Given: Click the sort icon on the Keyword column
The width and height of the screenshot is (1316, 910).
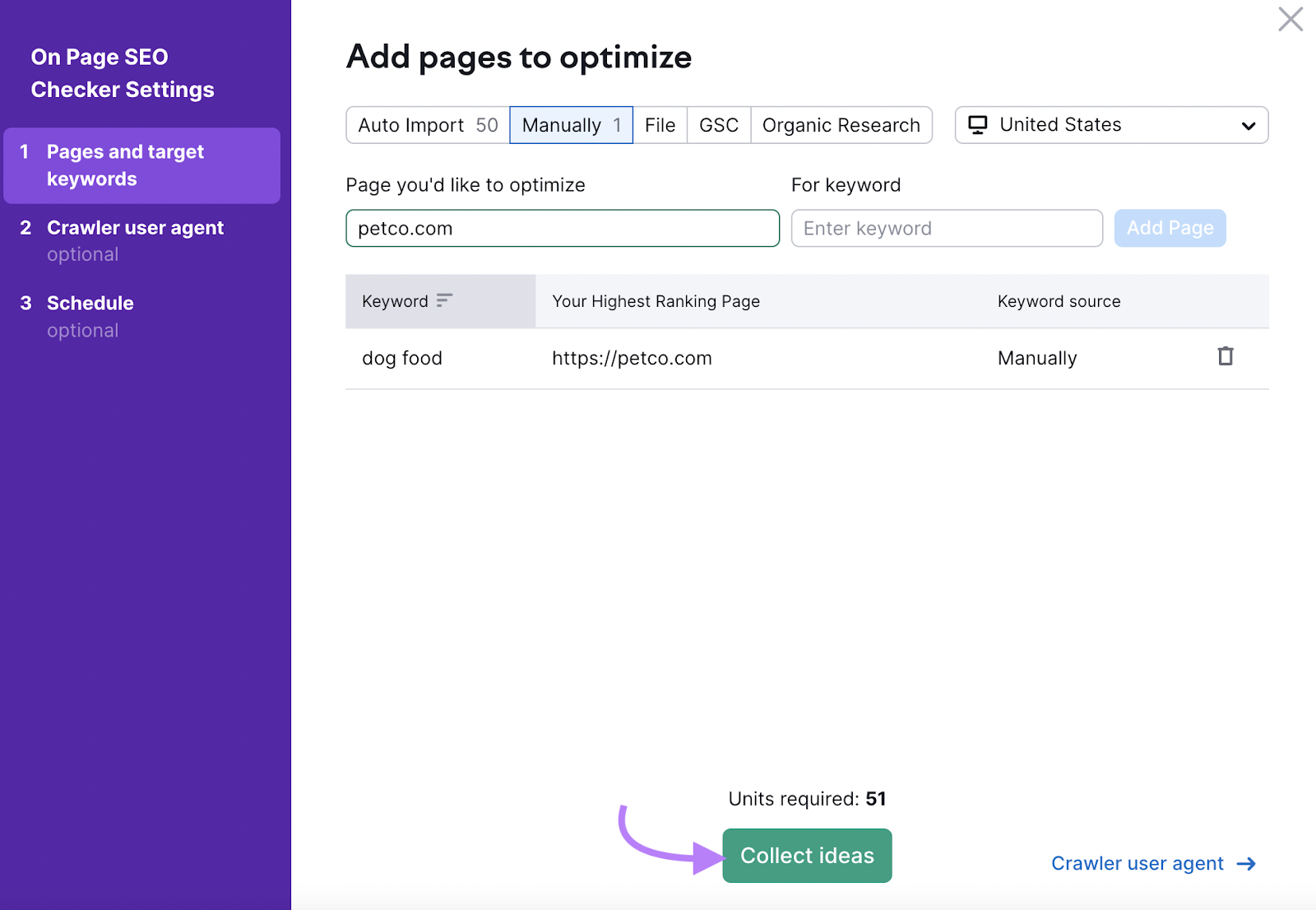Looking at the screenshot, I should [x=444, y=301].
